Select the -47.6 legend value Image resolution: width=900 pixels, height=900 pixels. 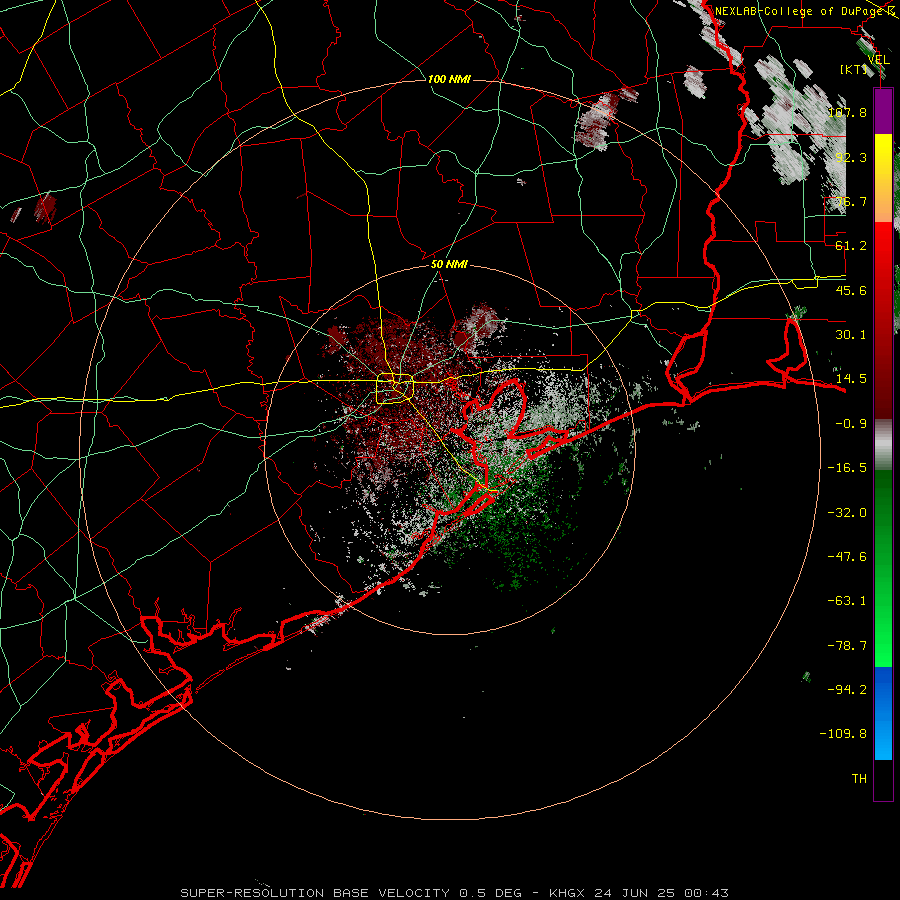pos(847,557)
